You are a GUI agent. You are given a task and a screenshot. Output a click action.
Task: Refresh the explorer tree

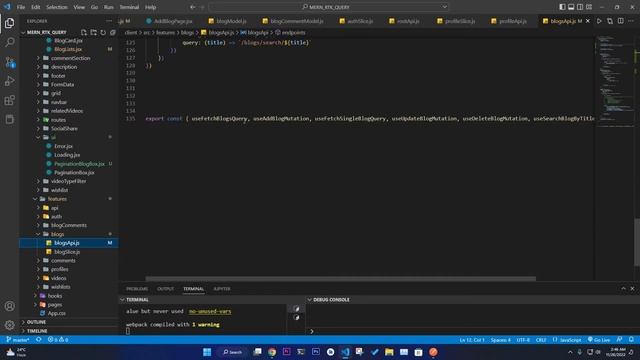(103, 32)
